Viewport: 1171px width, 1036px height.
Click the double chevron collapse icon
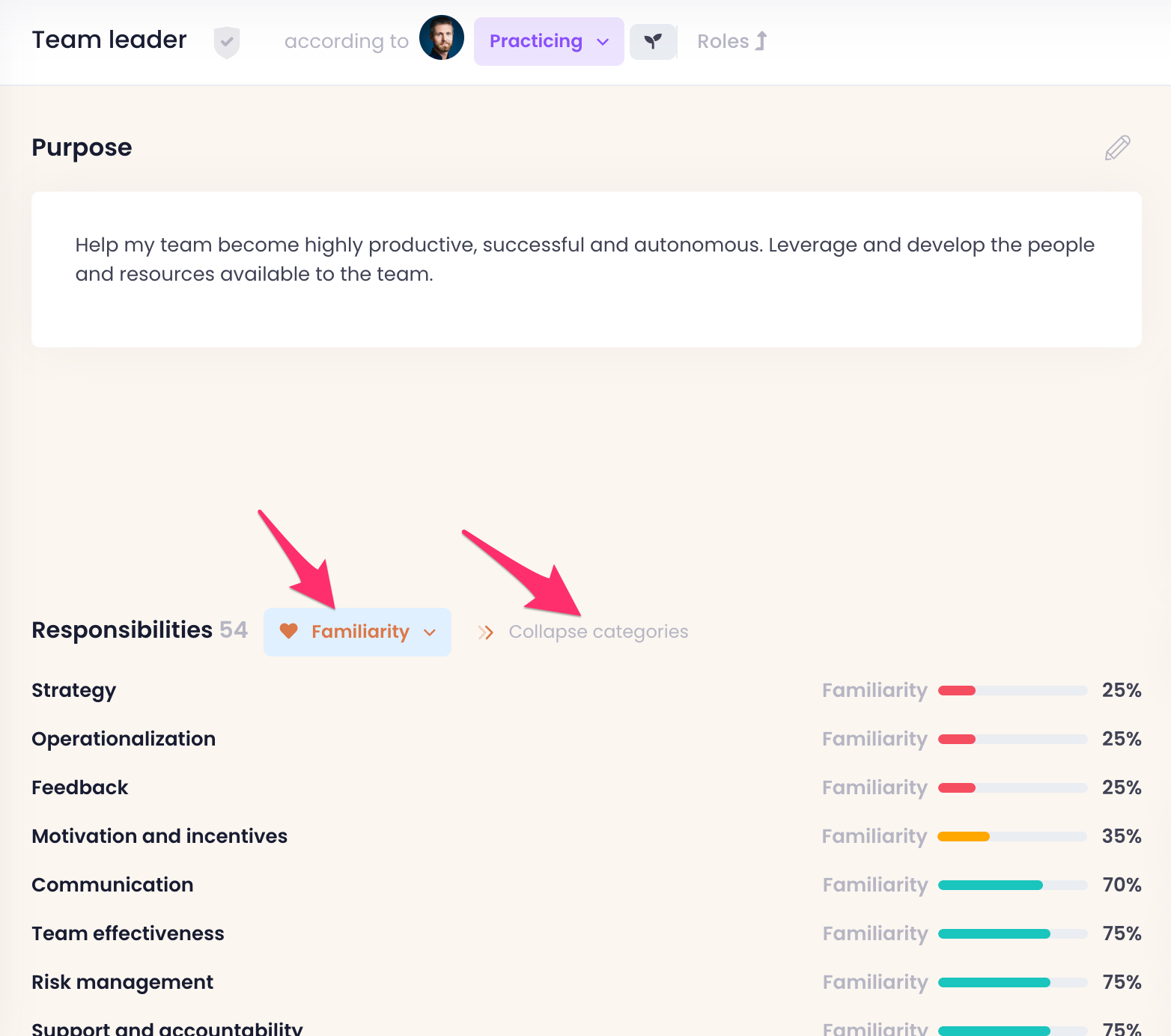(x=486, y=633)
